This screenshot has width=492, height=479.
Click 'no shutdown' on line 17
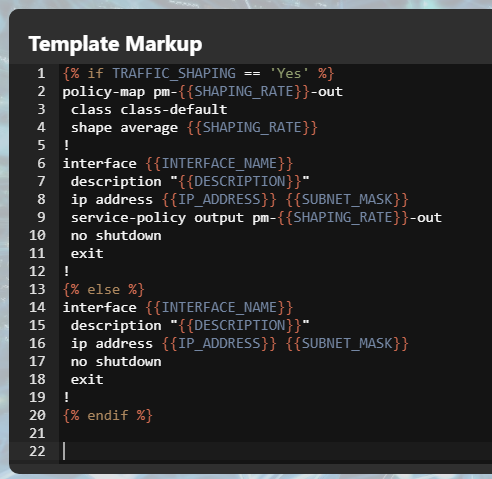coord(116,362)
